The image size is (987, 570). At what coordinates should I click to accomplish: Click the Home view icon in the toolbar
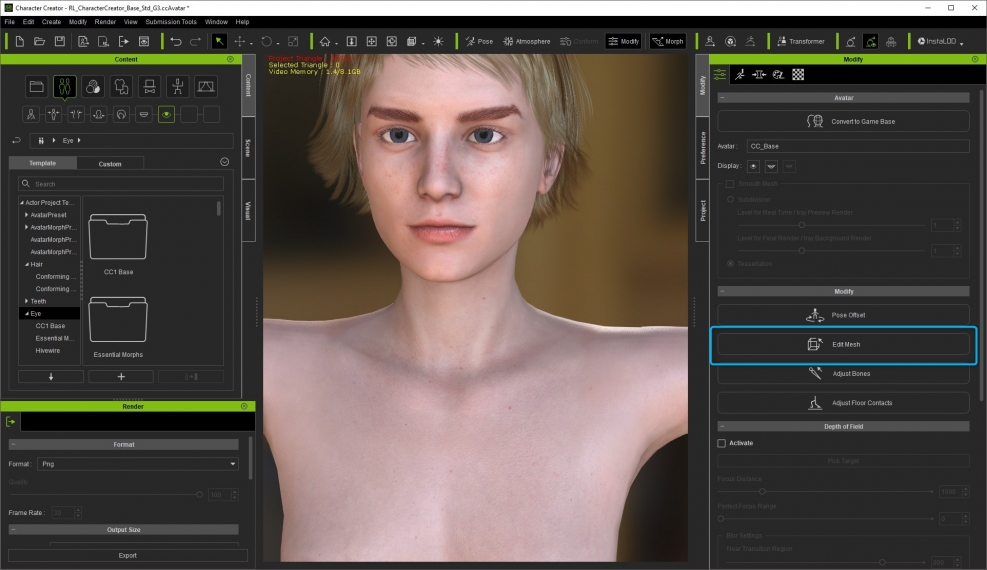click(x=325, y=41)
